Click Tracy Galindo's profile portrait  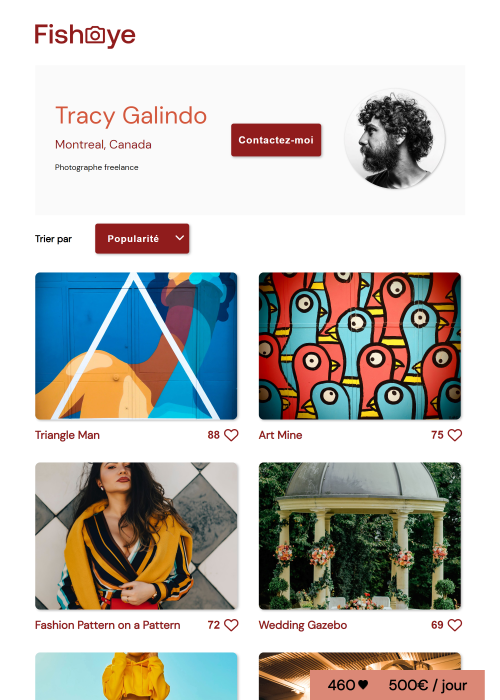(395, 138)
